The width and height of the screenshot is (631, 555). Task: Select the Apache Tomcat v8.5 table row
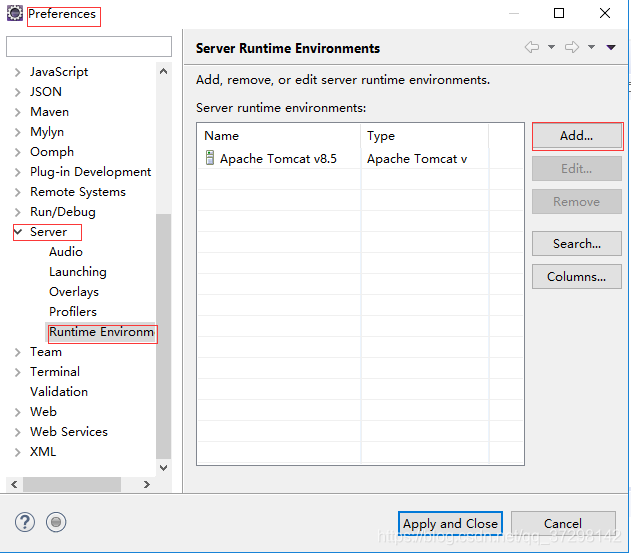coord(360,159)
